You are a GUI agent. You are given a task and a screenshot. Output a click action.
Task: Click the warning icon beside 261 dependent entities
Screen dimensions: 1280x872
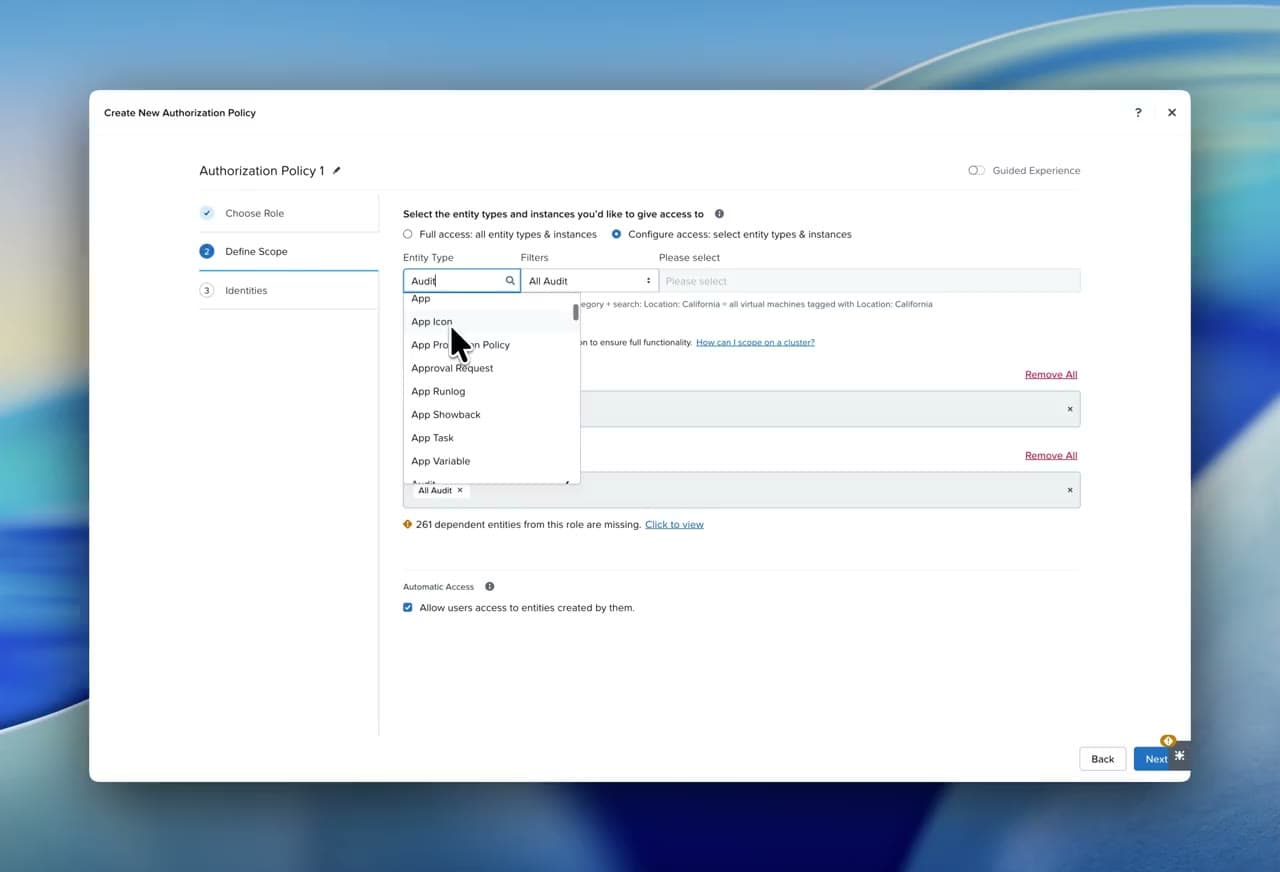(408, 524)
